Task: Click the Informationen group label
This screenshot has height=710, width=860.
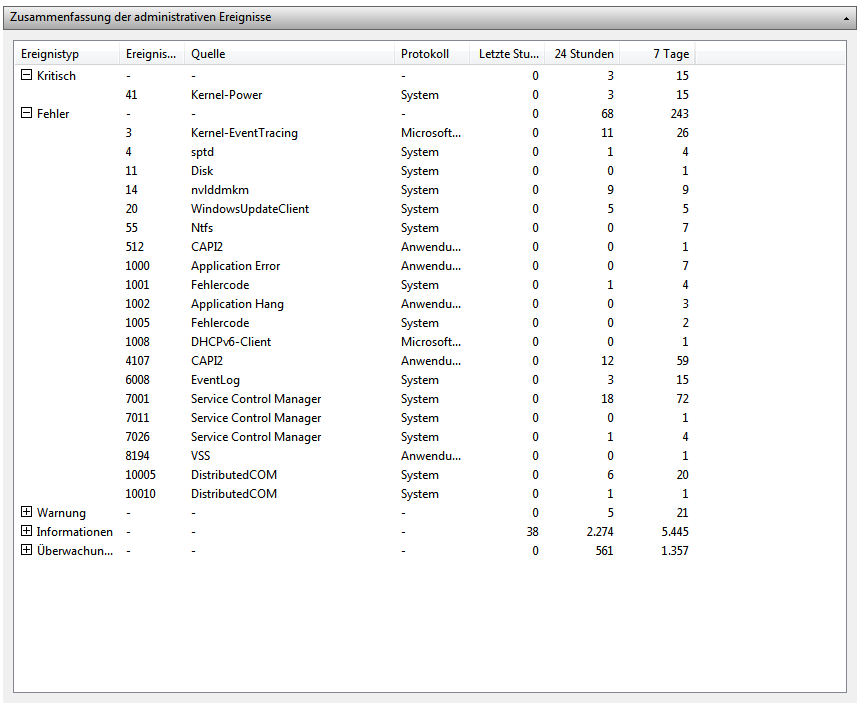Action: (75, 532)
